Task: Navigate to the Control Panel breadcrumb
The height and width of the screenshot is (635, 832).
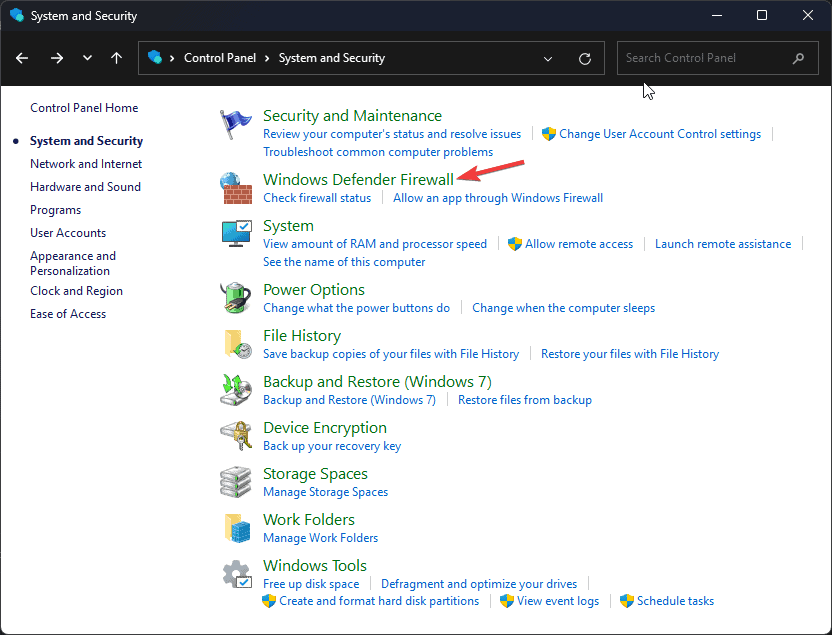Action: (x=220, y=58)
